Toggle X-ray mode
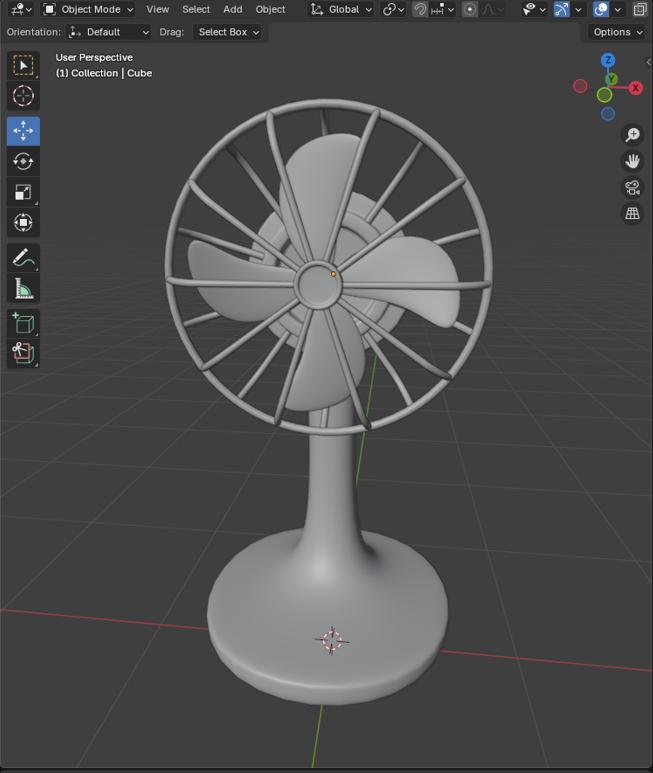The image size is (653, 773). click(640, 9)
